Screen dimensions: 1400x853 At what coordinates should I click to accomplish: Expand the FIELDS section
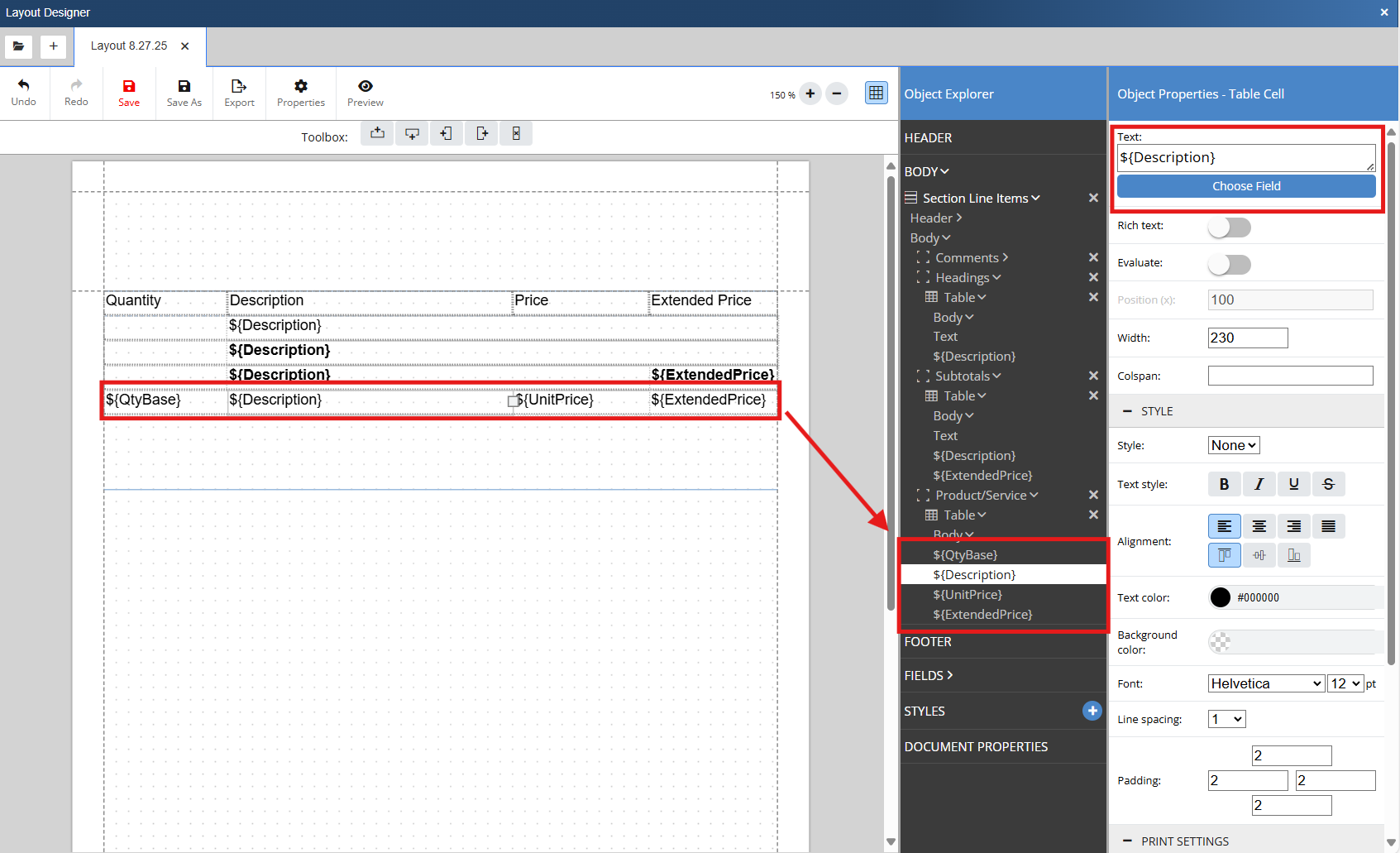929,675
